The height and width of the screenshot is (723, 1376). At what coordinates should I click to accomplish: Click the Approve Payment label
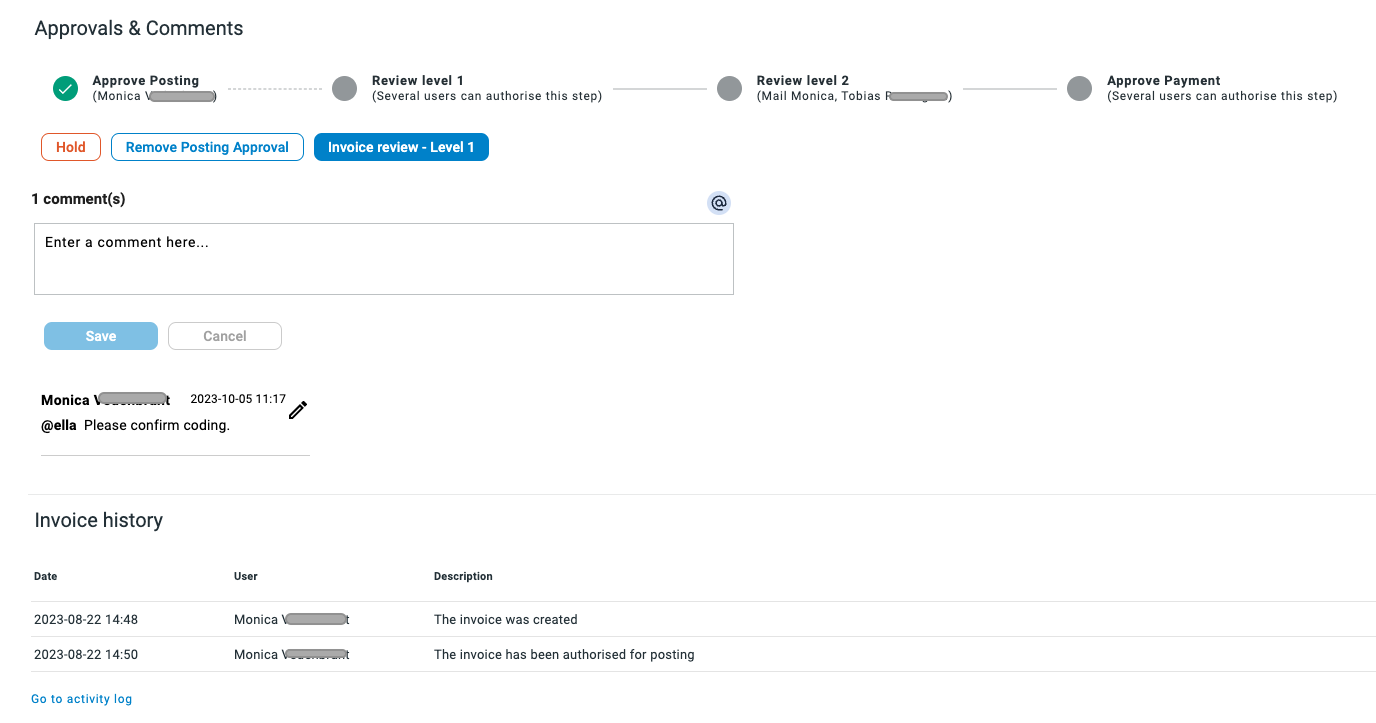tap(1164, 81)
